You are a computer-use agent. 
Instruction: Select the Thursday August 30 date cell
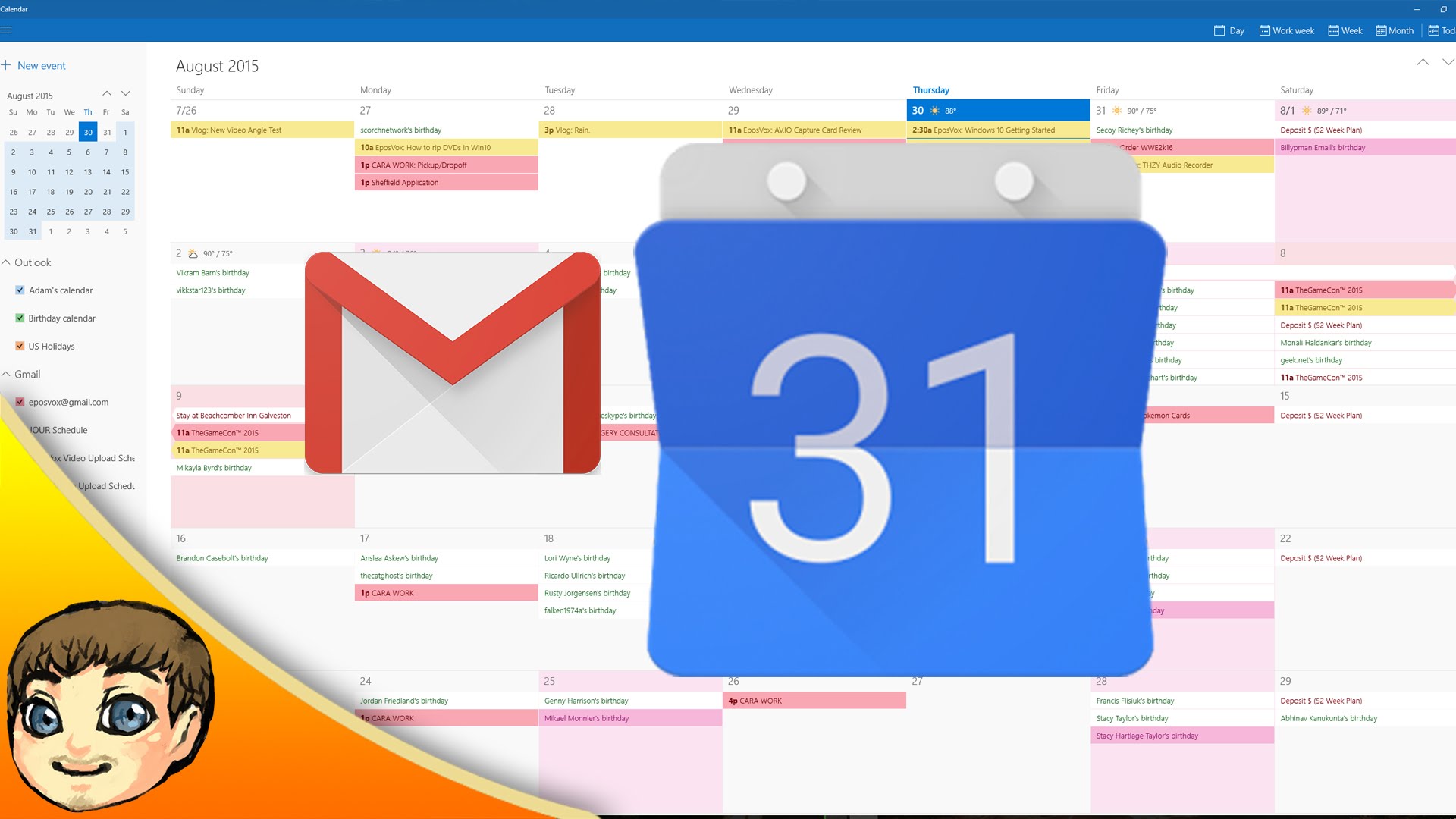[x=997, y=110]
